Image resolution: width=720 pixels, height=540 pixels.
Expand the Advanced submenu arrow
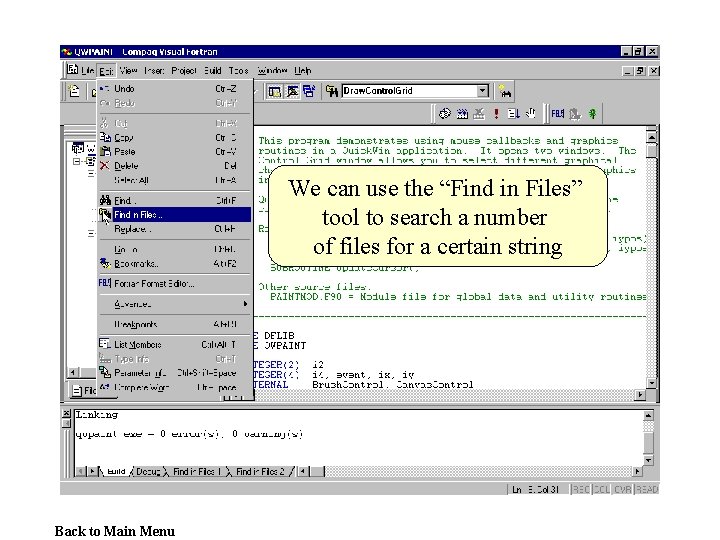pos(245,304)
